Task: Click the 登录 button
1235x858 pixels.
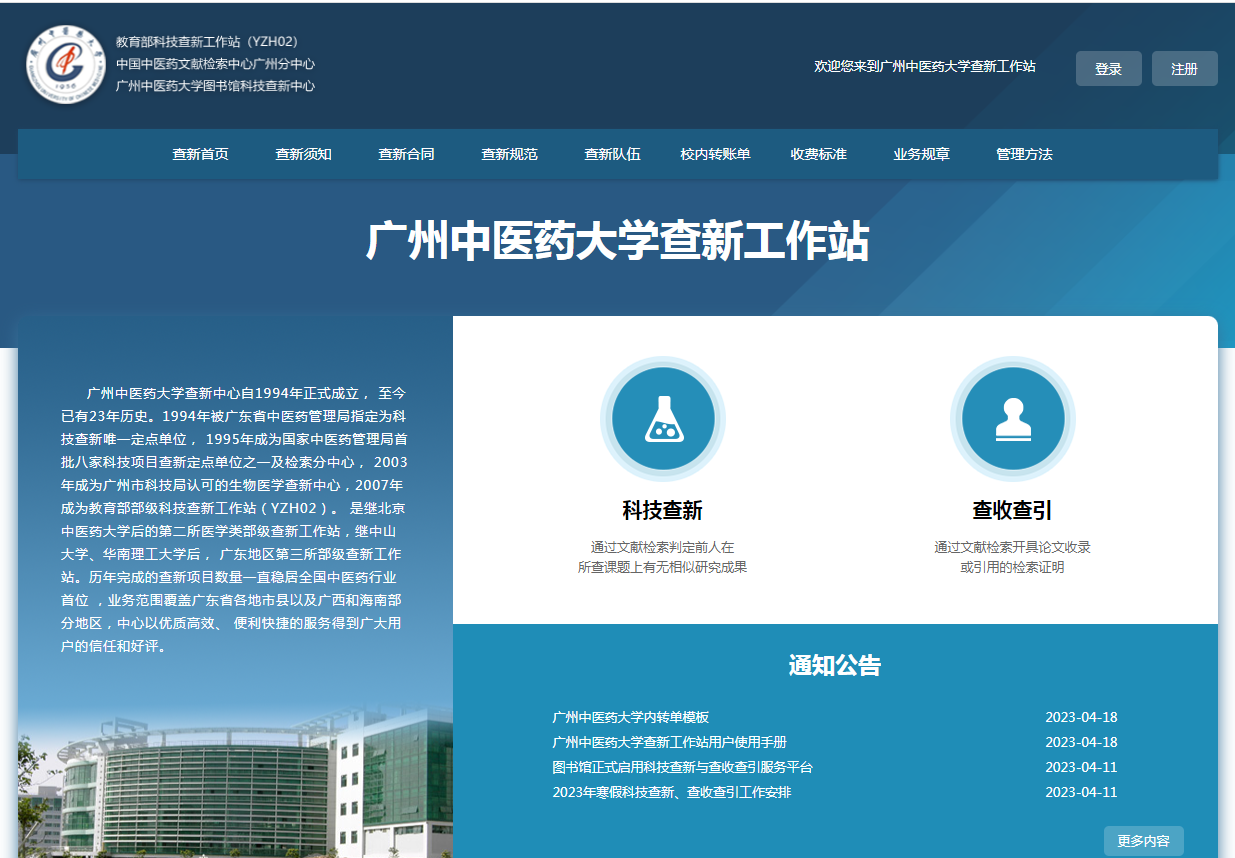Action: (x=1109, y=69)
